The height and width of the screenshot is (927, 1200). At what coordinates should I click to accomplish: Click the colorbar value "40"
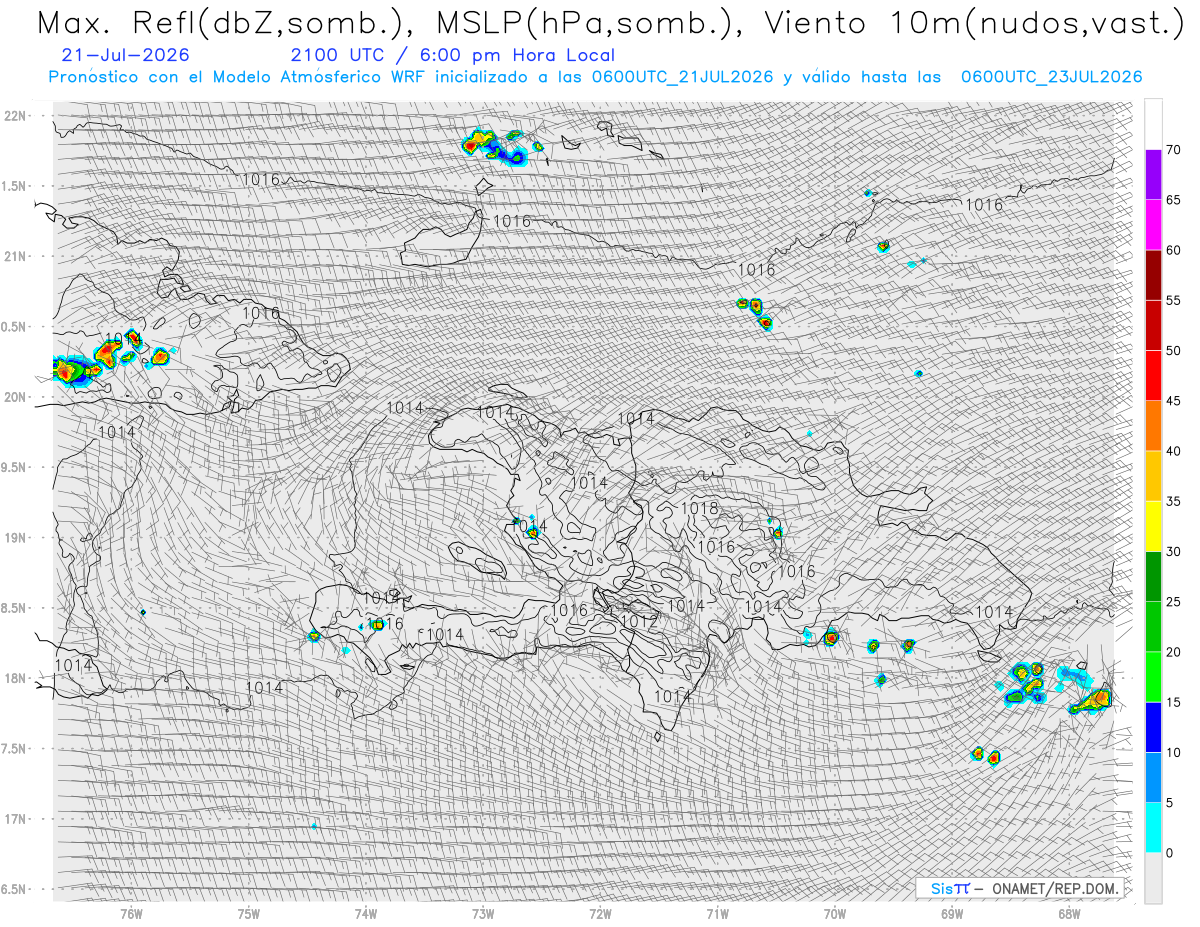click(x=1173, y=451)
